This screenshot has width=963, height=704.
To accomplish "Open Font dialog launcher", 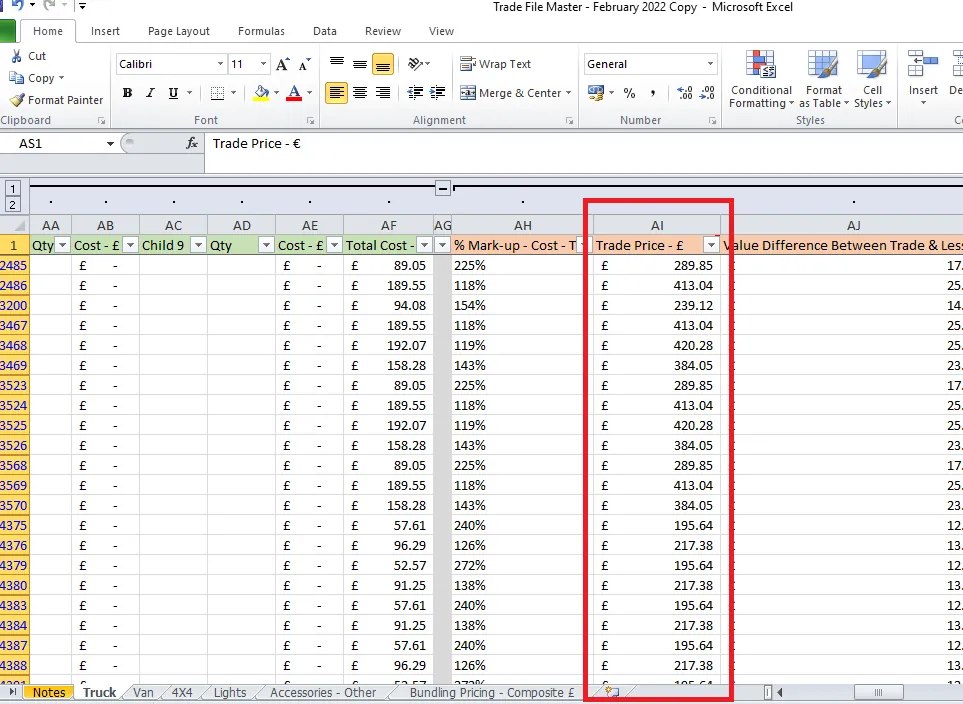I will coord(311,121).
